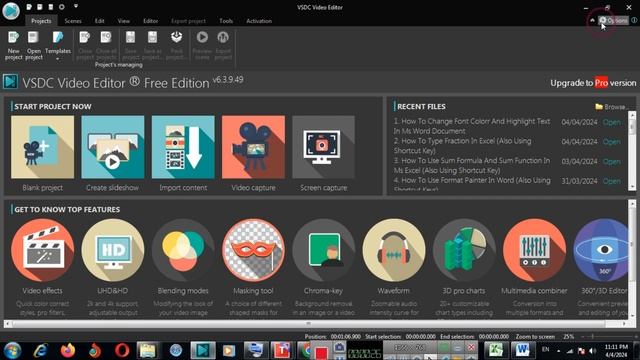Click date 04/04/2024 of first recent file
Viewport: 640px width, 360px height.
[579, 122]
